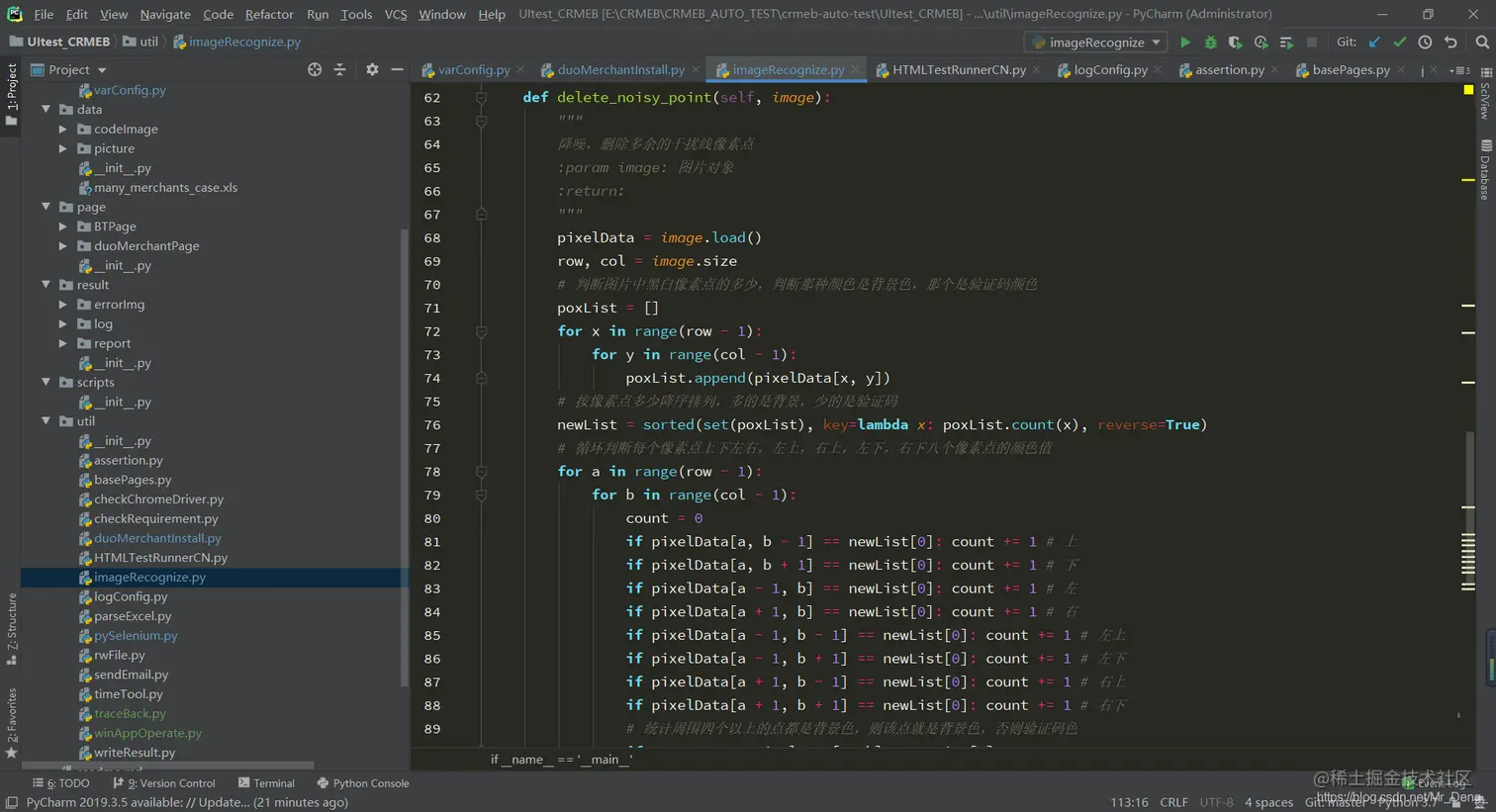Click the green Debug bug icon
The height and width of the screenshot is (812, 1496).
tap(1210, 43)
